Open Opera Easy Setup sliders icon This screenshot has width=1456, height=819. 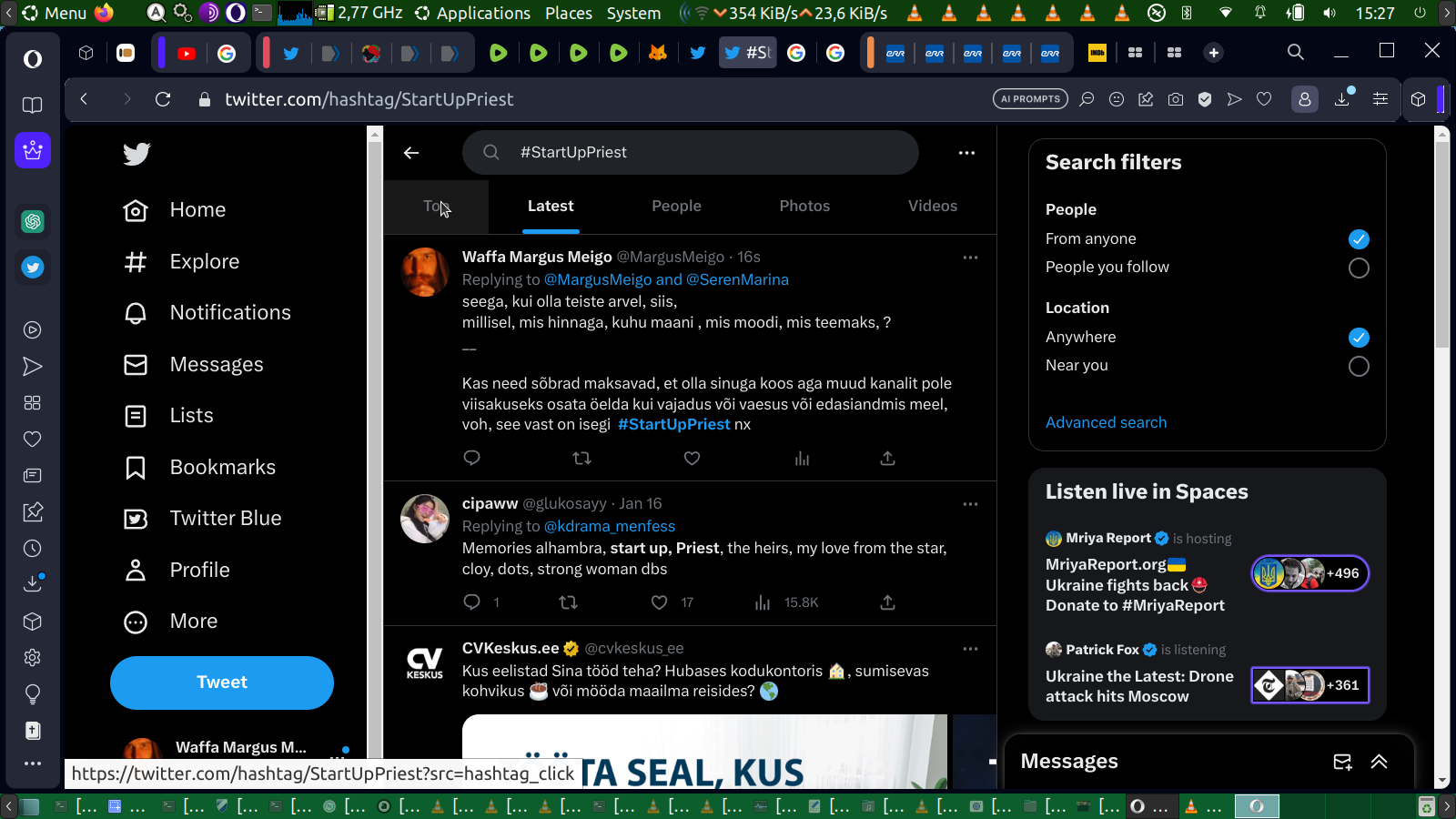pyautogui.click(x=1380, y=99)
